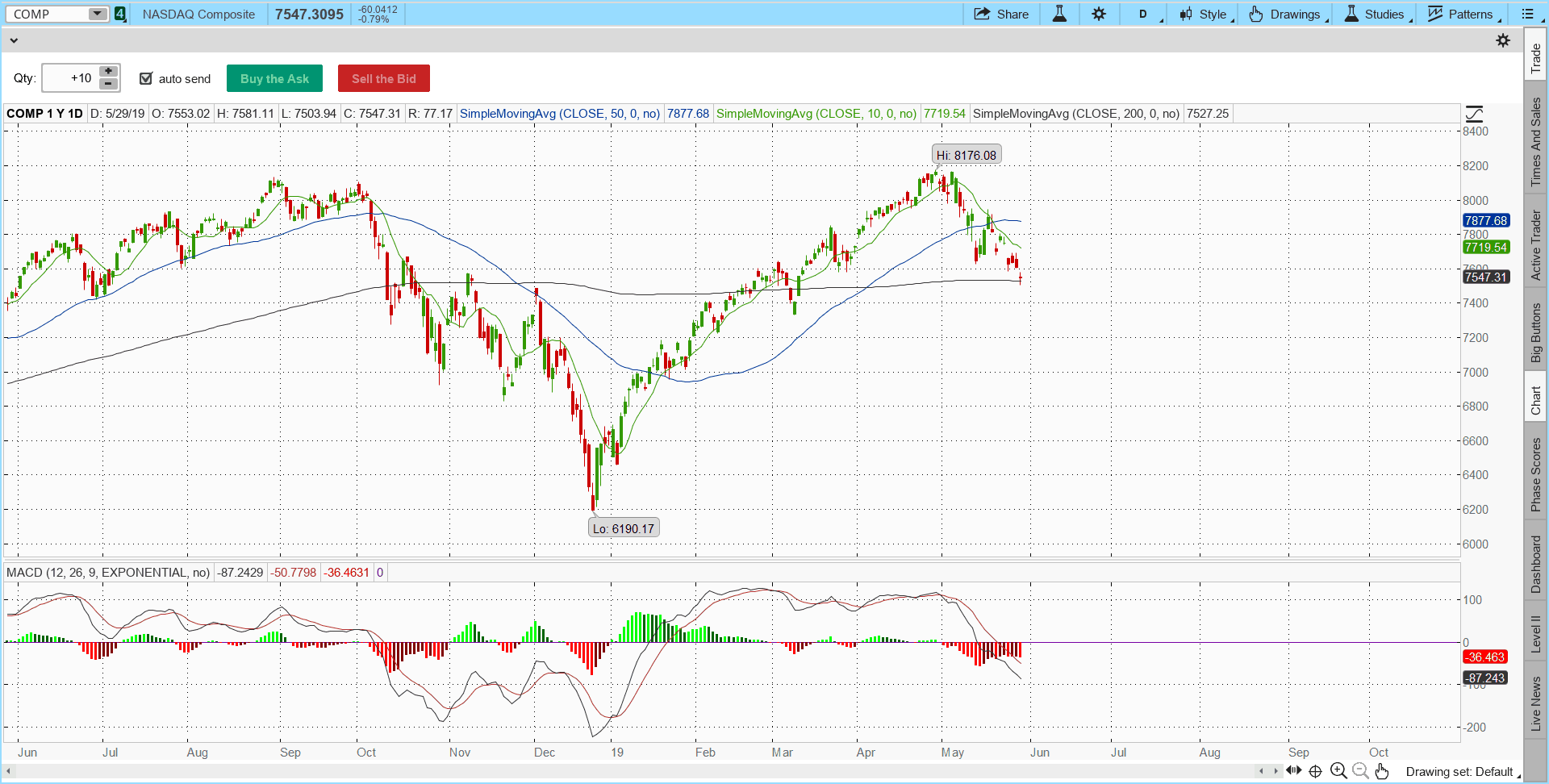Toggle the auto send checkbox

[x=146, y=78]
